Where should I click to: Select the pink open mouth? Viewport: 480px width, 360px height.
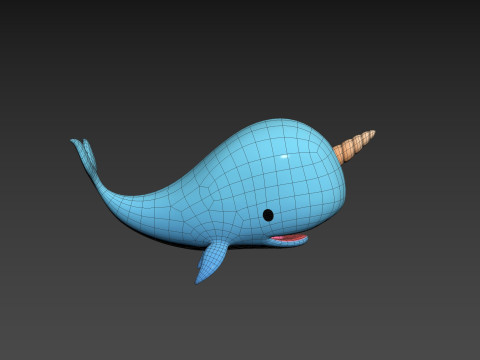point(289,238)
